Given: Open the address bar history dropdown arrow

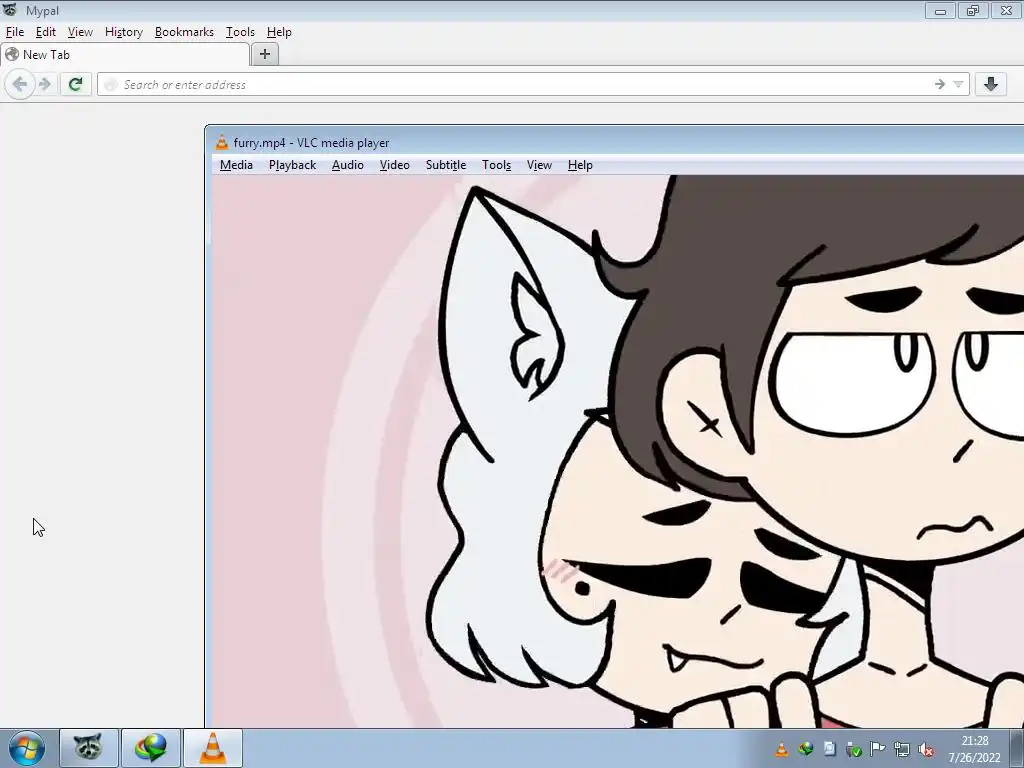Looking at the screenshot, I should pyautogui.click(x=958, y=84).
